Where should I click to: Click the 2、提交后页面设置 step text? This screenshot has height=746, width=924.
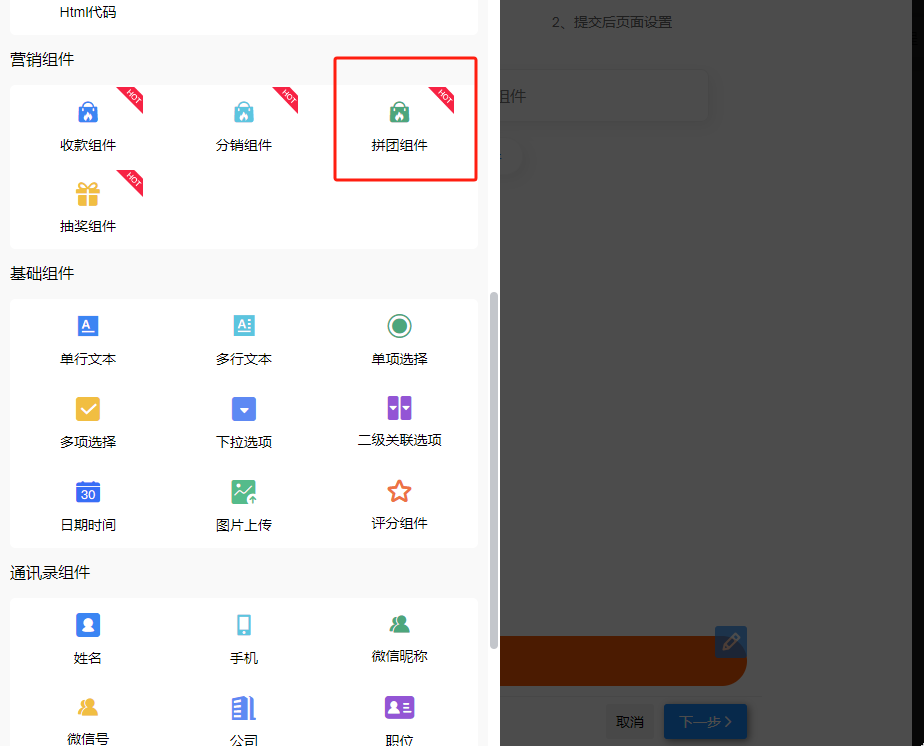click(612, 22)
